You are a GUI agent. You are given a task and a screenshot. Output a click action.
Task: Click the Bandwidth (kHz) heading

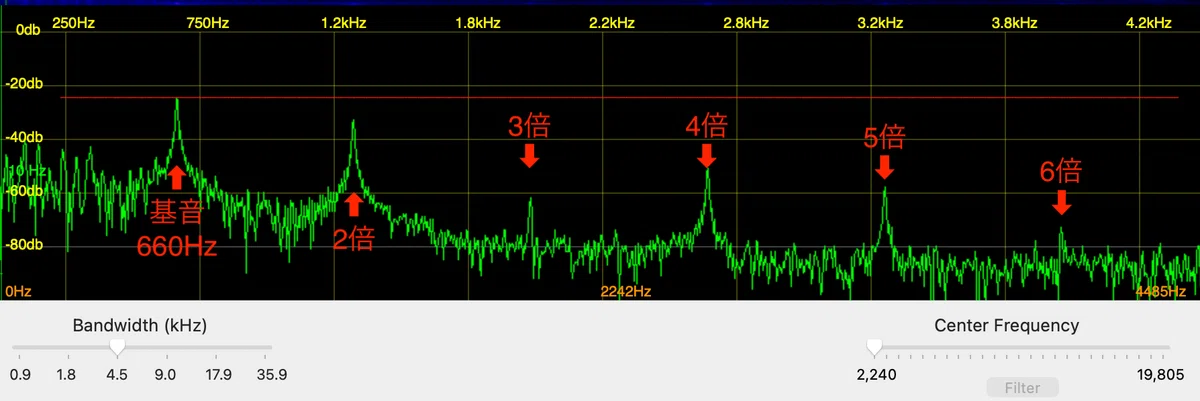(140, 325)
